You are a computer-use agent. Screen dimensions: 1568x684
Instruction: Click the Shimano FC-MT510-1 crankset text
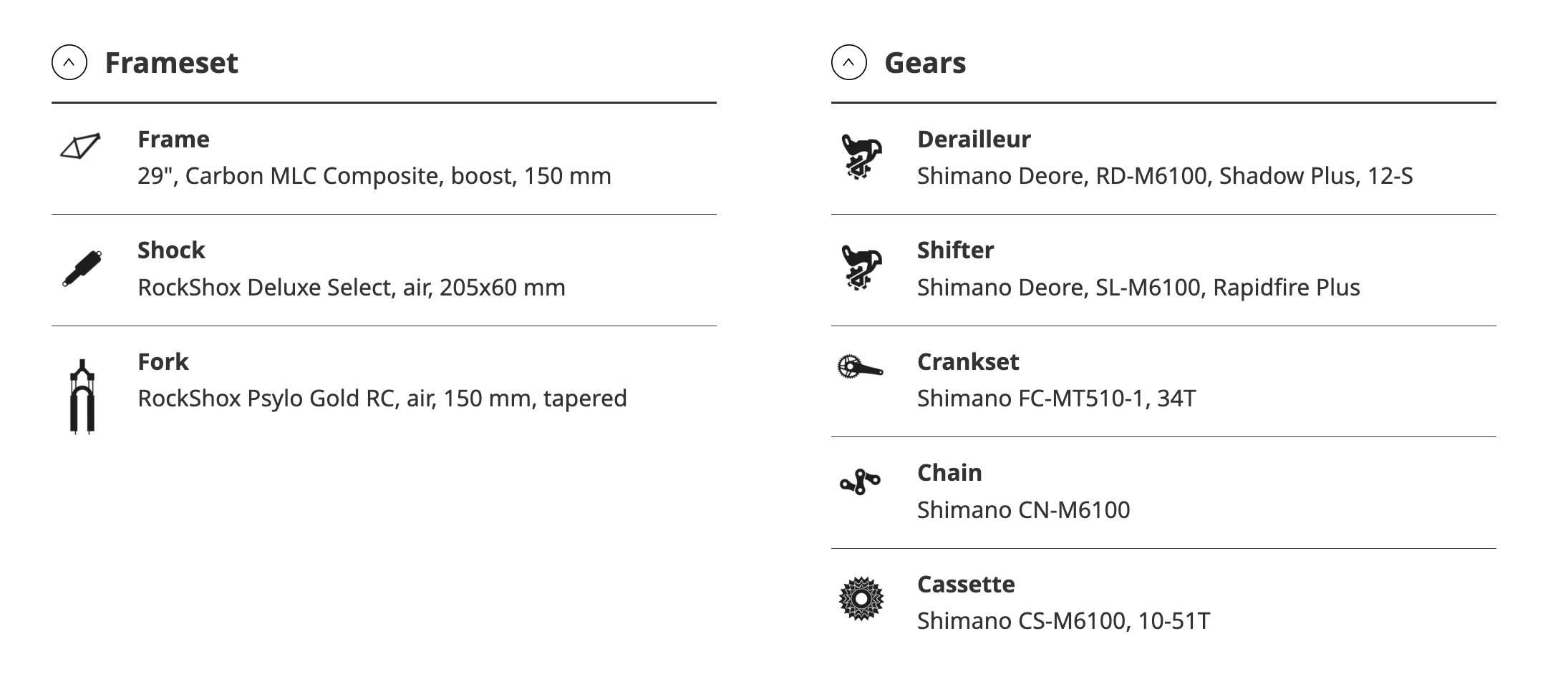click(1056, 398)
